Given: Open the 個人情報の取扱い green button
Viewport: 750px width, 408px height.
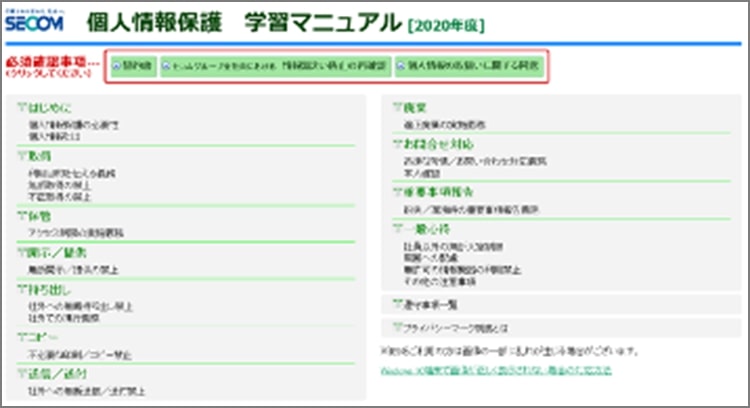Looking at the screenshot, I should click(x=469, y=66).
